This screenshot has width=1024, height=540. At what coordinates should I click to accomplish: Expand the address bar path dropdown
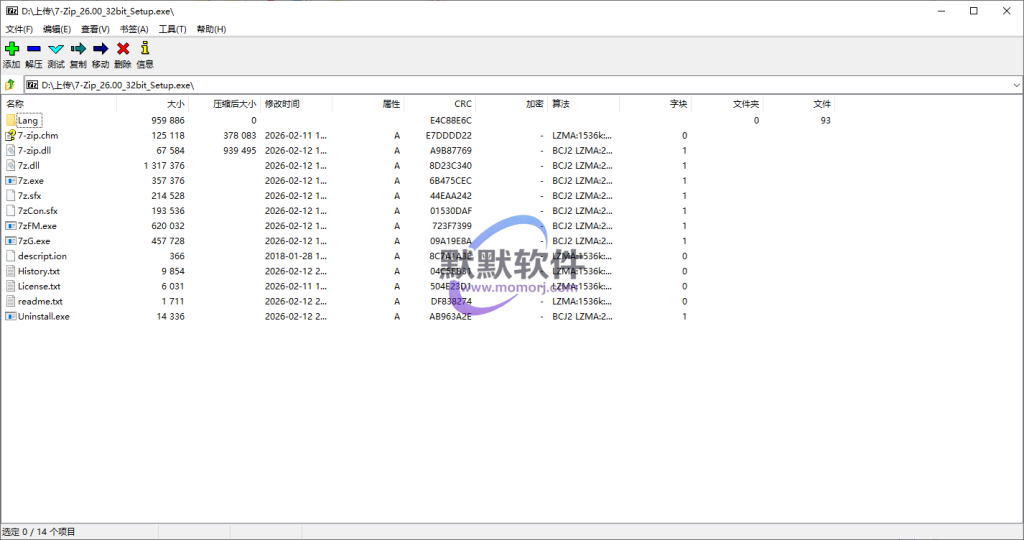(1015, 85)
